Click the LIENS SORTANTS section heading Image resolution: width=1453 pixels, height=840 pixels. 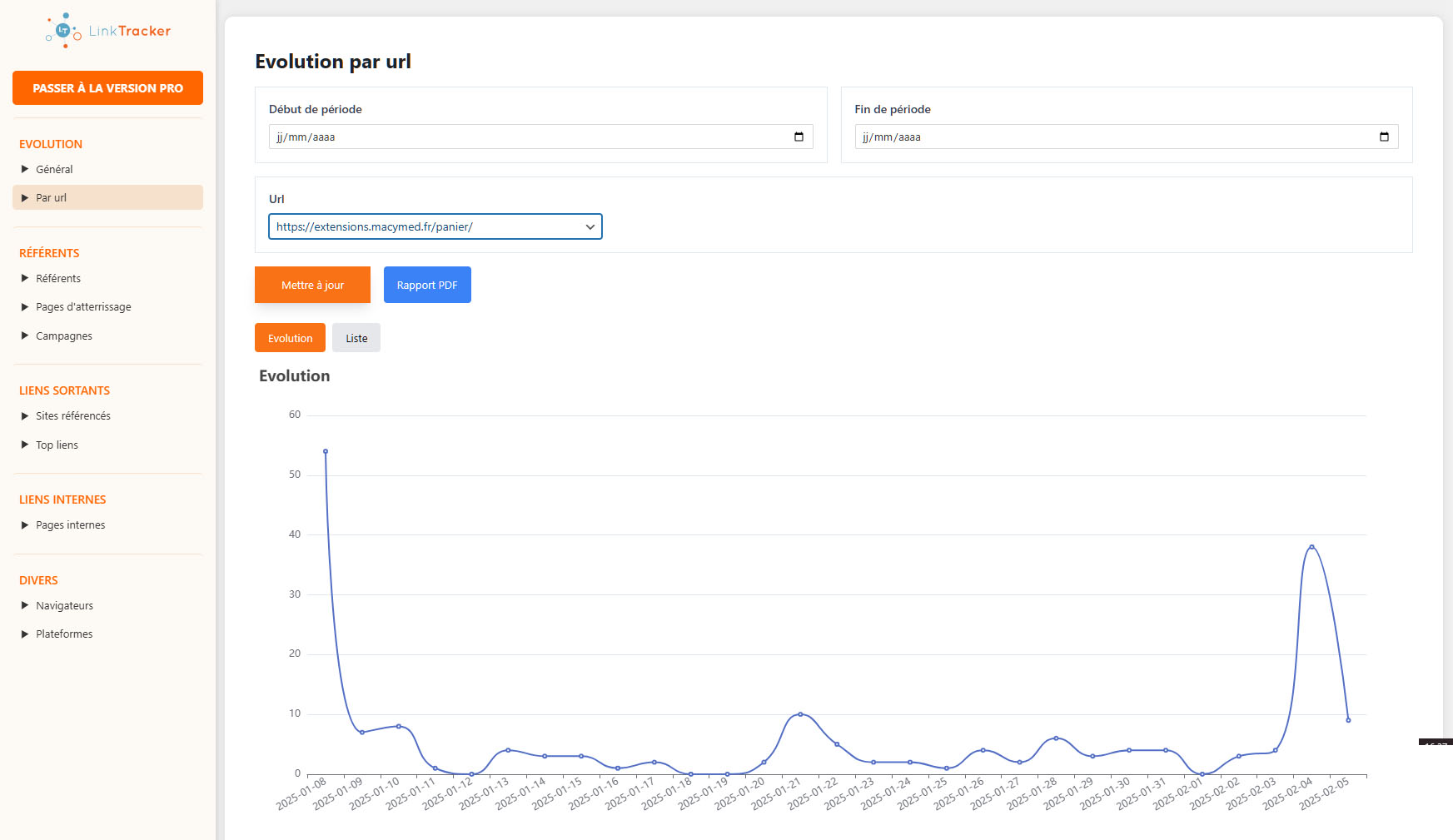click(64, 390)
